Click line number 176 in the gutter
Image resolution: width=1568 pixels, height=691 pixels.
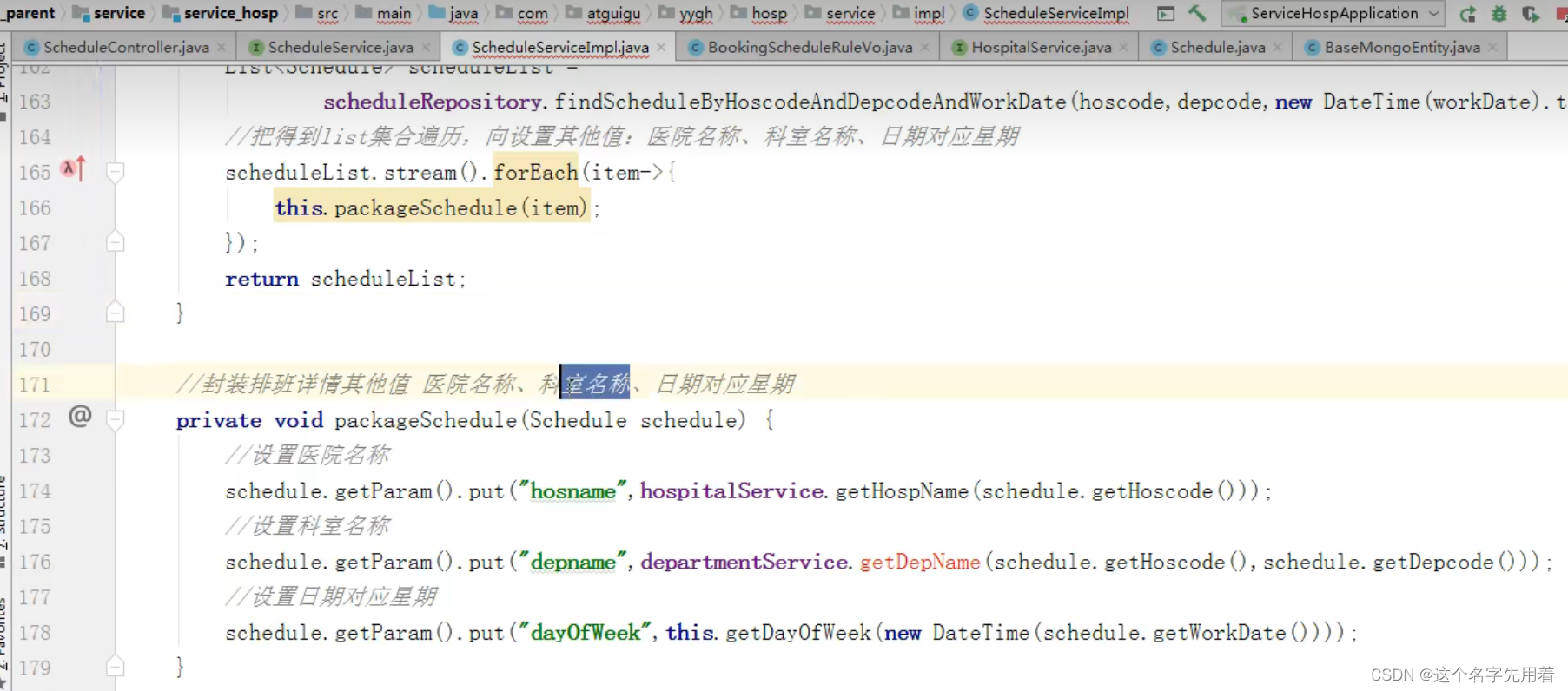(35, 562)
